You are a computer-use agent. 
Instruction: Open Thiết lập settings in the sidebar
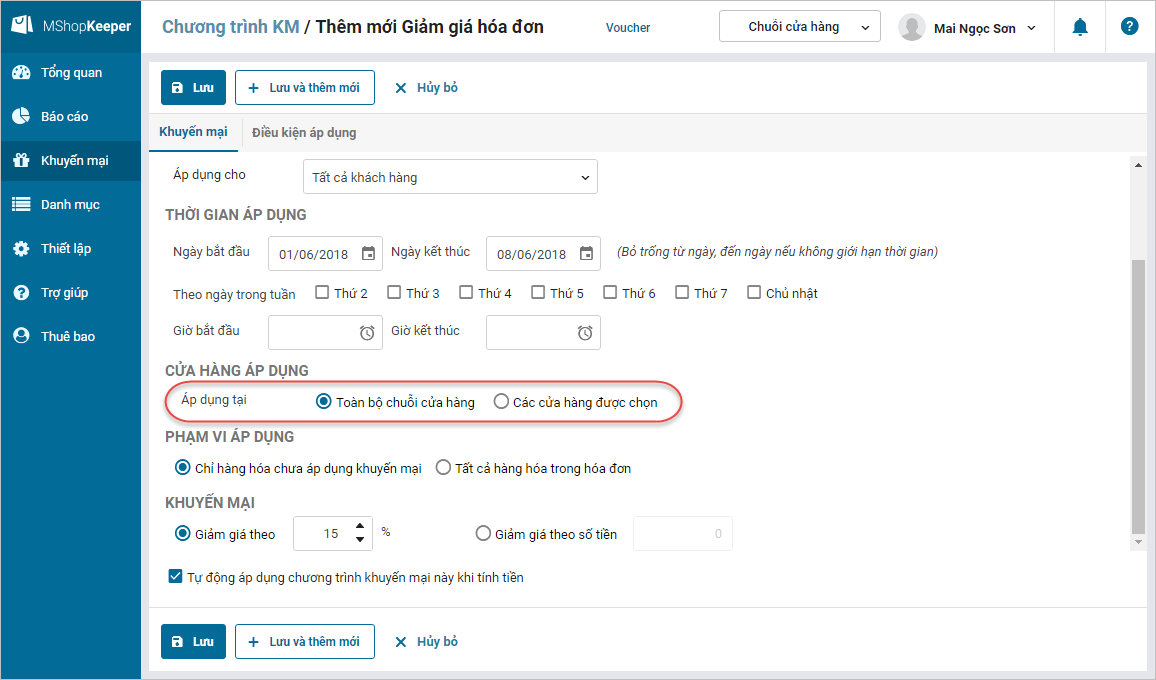click(66, 249)
